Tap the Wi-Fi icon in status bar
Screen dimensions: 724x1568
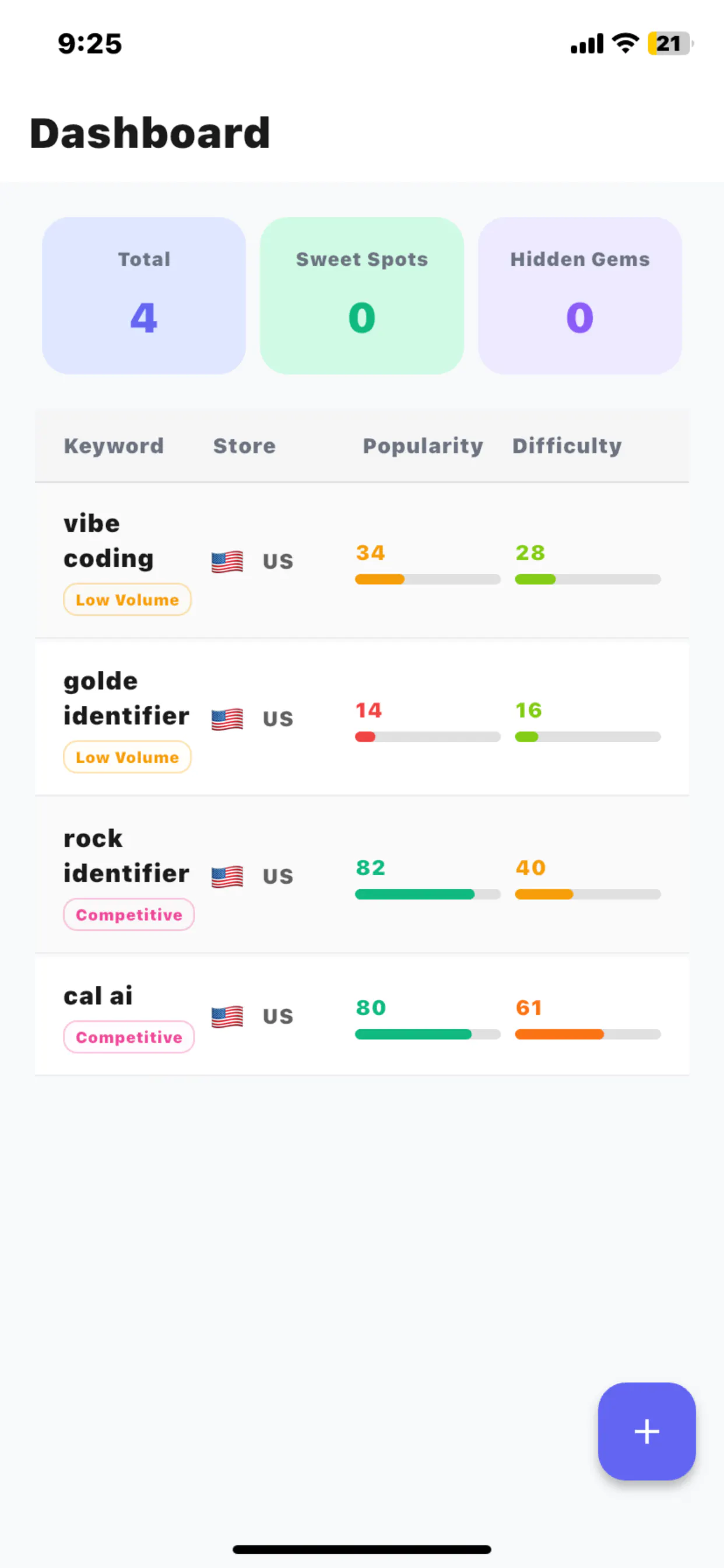pos(625,43)
